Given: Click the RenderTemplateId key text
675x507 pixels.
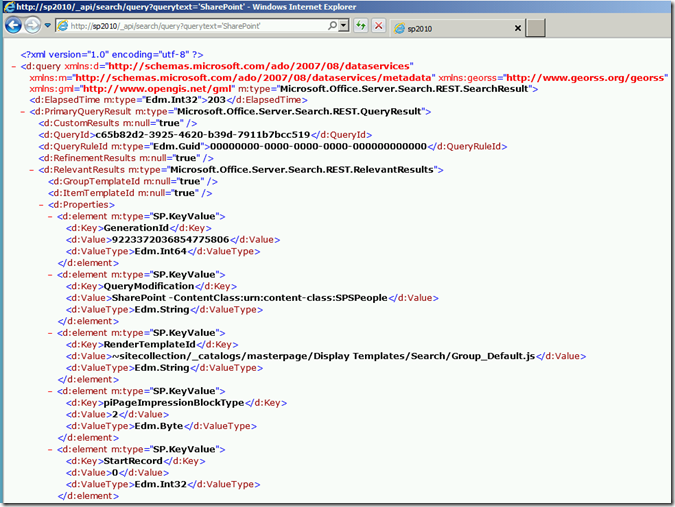Looking at the screenshot, I should coord(150,345).
